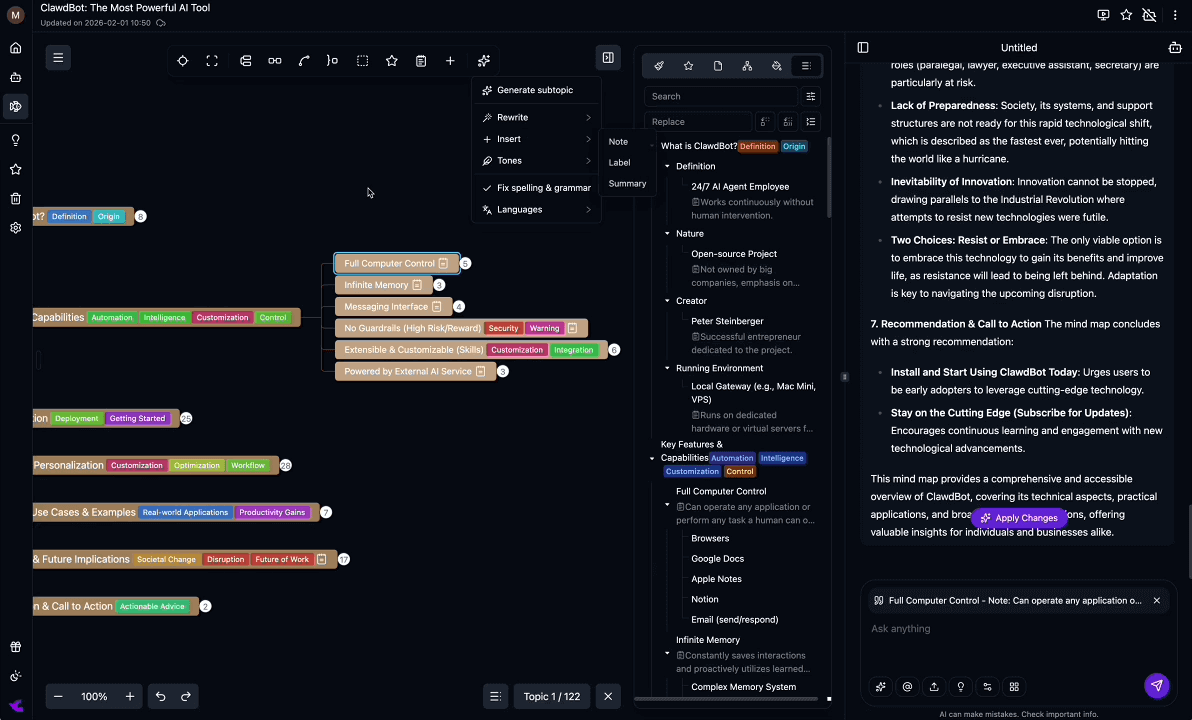Click the summary bracket tool in toolbar
Image resolution: width=1192 pixels, height=720 pixels.
[332, 60]
